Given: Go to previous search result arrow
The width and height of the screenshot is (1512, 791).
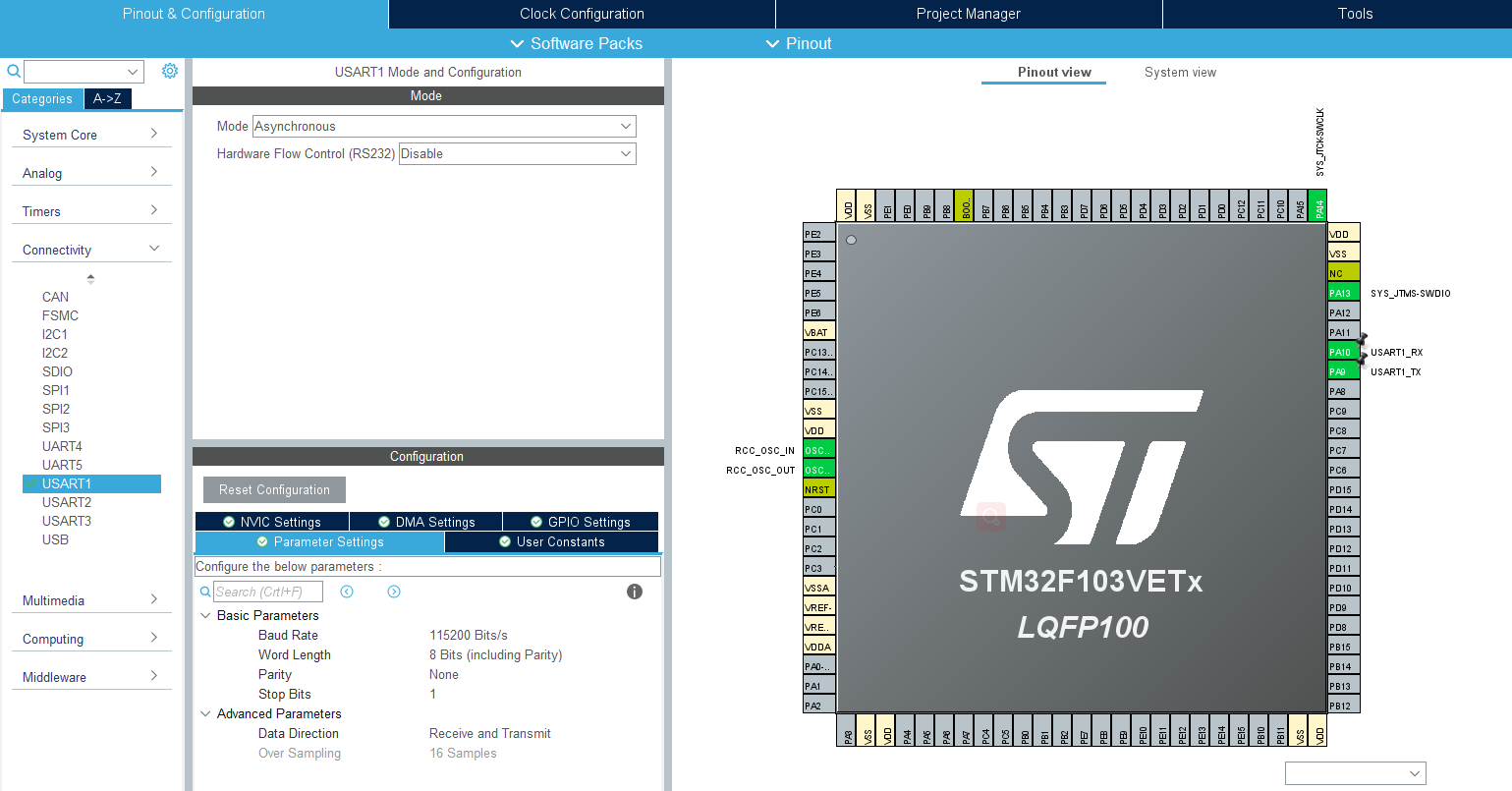Looking at the screenshot, I should 347,592.
